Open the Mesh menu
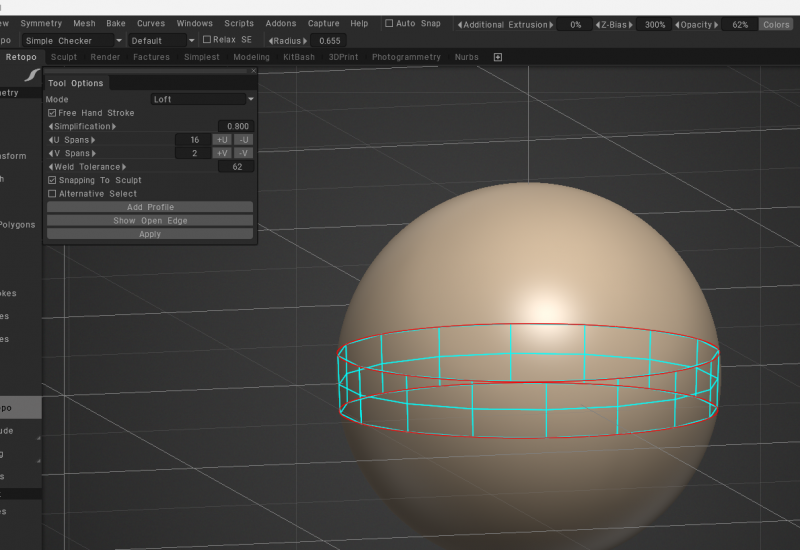800x550 pixels. tap(84, 23)
